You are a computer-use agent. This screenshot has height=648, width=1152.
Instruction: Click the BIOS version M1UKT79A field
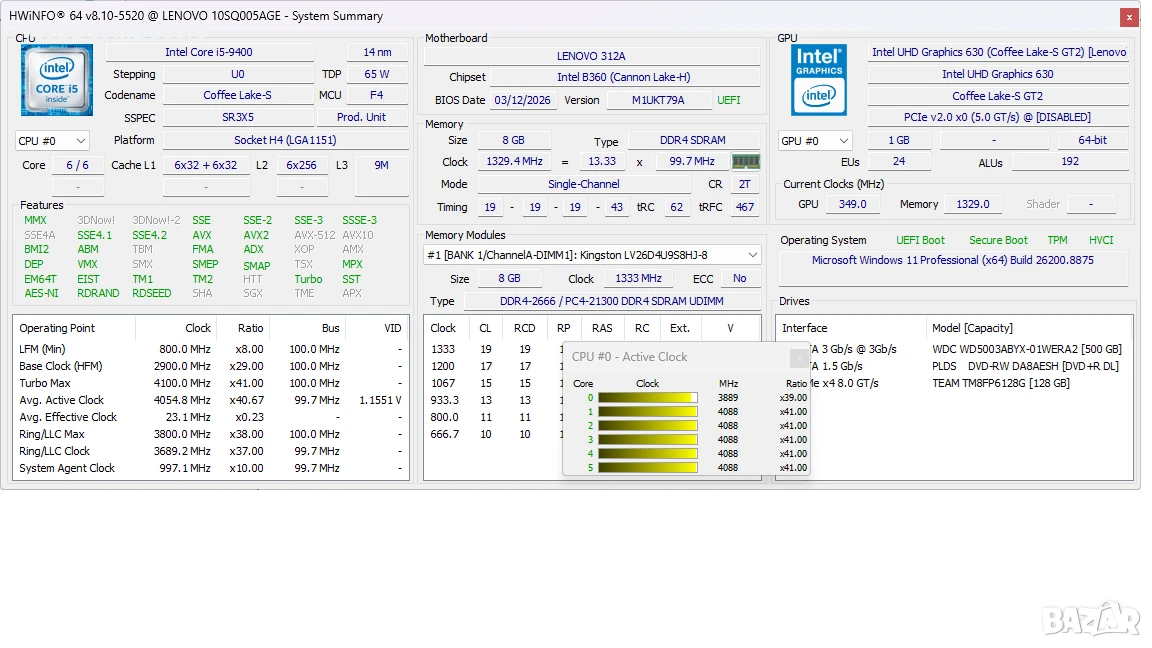[658, 101]
